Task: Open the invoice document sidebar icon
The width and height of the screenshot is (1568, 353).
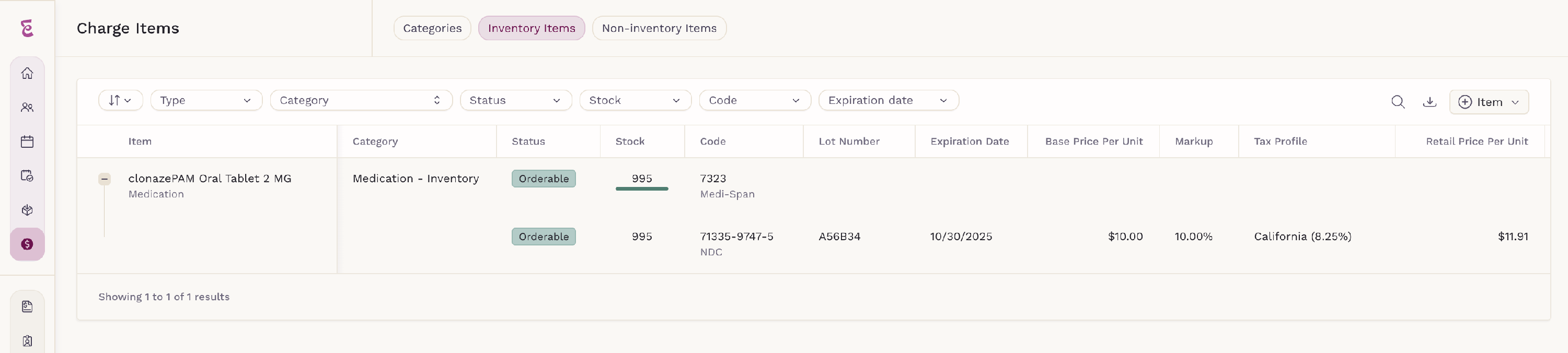Action: (27, 307)
